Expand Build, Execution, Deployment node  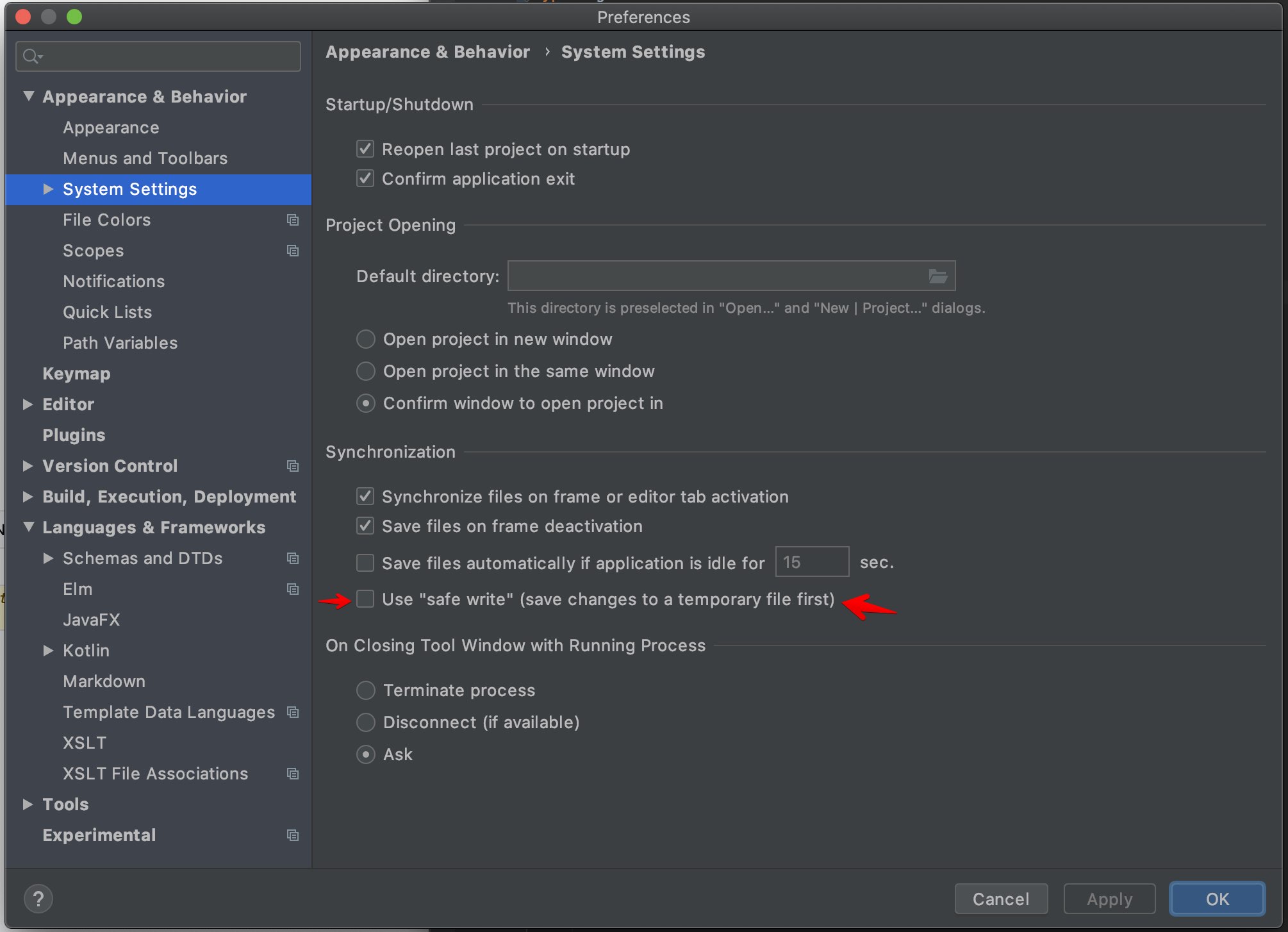coord(28,497)
